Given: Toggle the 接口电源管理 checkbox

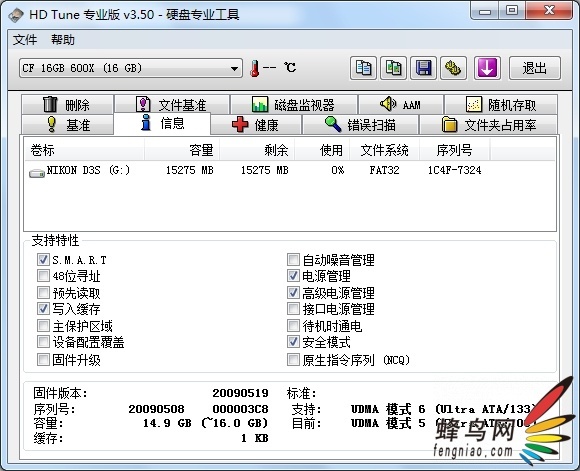Looking at the screenshot, I should (293, 309).
